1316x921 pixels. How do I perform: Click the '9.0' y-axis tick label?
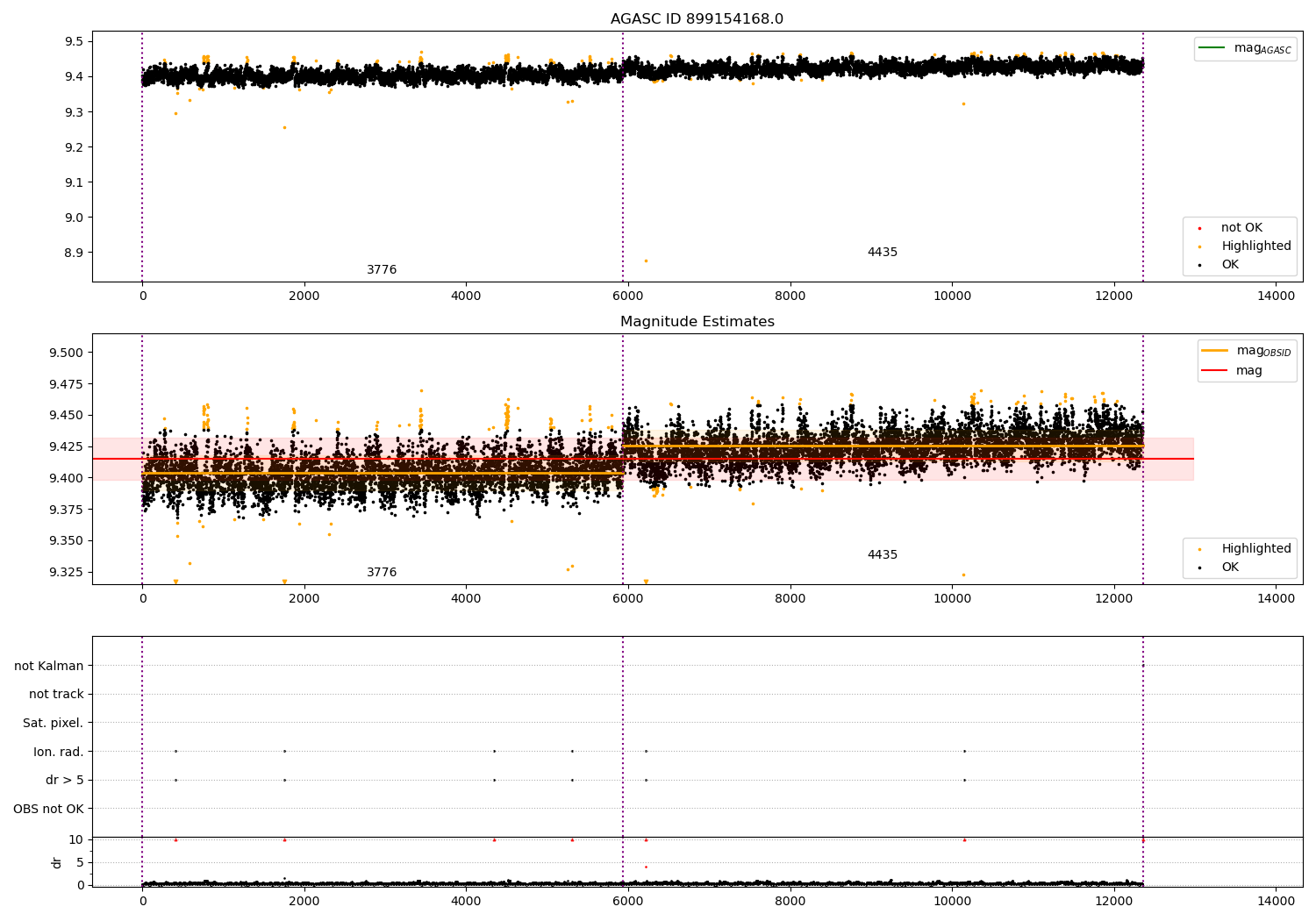(74, 218)
